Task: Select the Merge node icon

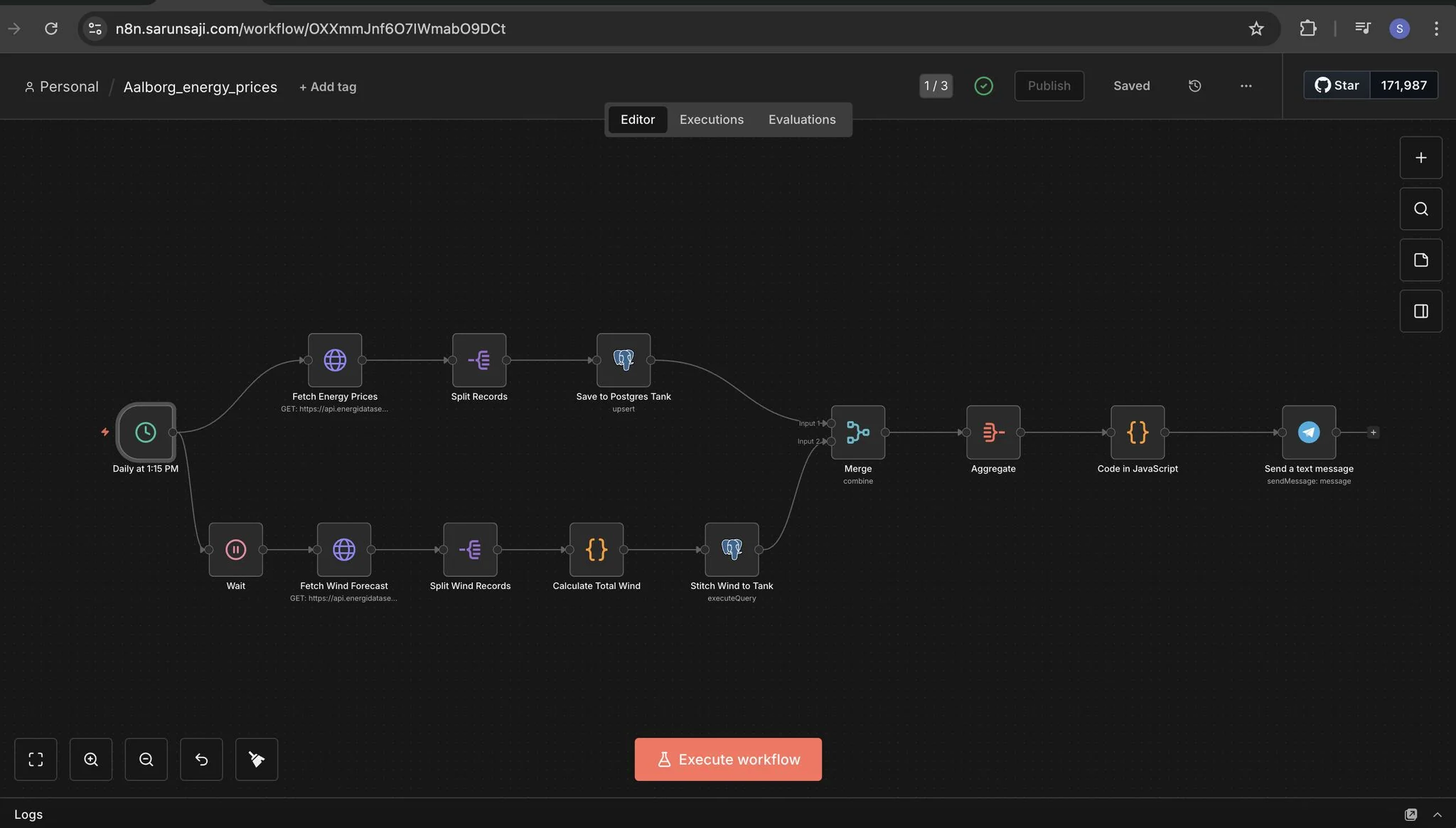Action: pos(858,432)
